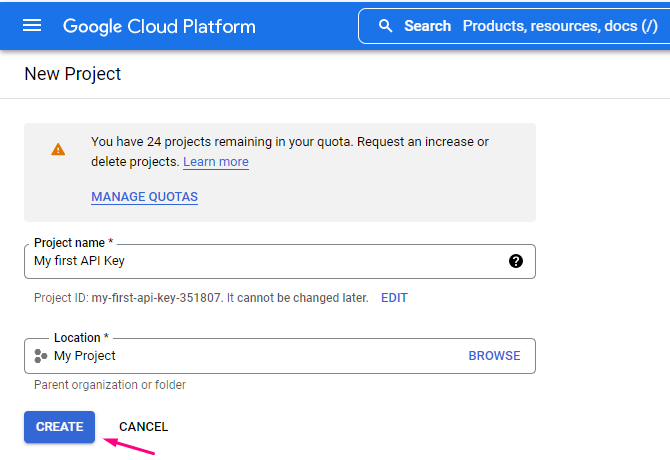Open the hamburger navigation menu
The width and height of the screenshot is (670, 460).
(x=32, y=26)
